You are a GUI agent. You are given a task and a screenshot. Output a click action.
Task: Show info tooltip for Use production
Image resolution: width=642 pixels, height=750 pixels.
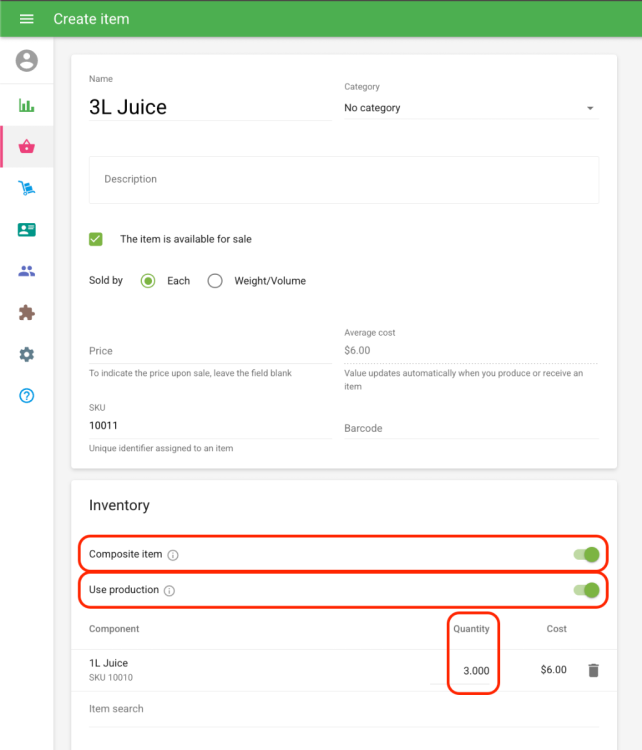point(169,591)
